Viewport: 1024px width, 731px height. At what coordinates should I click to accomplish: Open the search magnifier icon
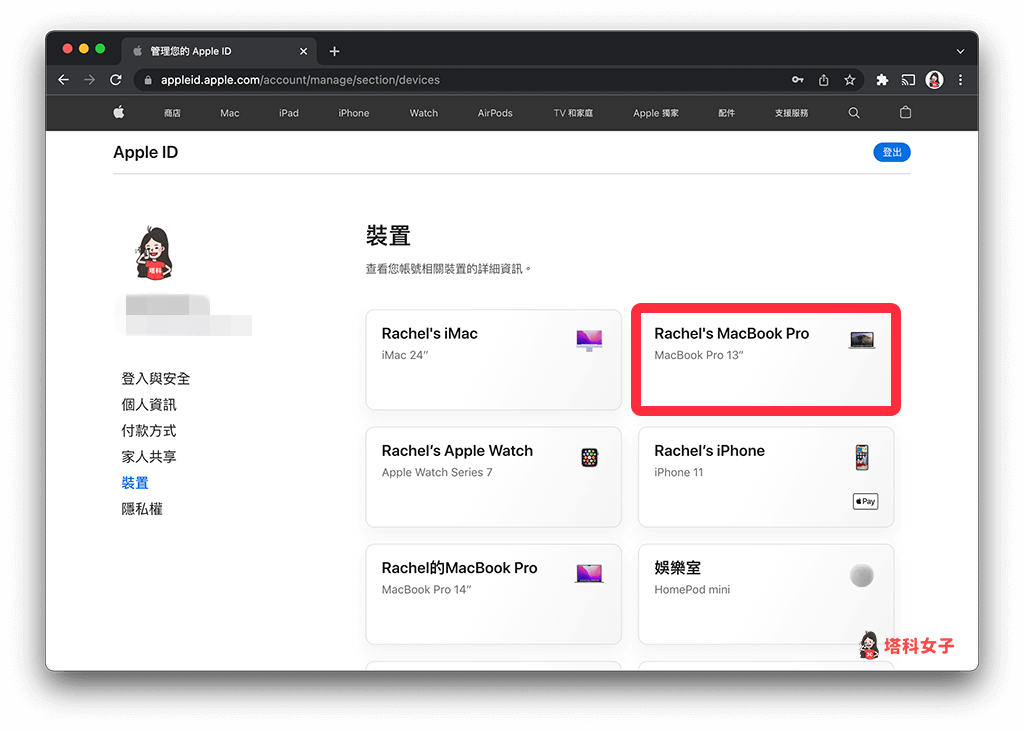pyautogui.click(x=854, y=112)
